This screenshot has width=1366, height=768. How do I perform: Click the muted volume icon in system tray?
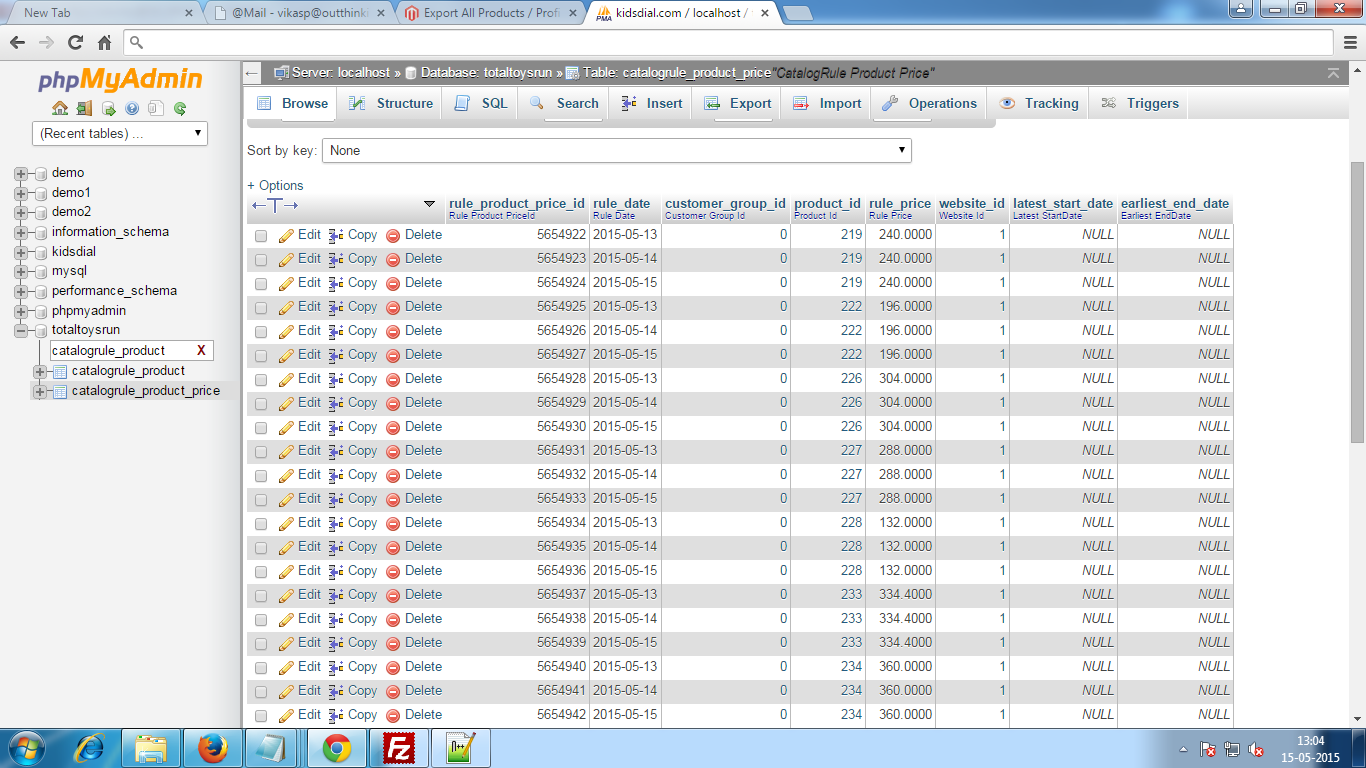1256,749
